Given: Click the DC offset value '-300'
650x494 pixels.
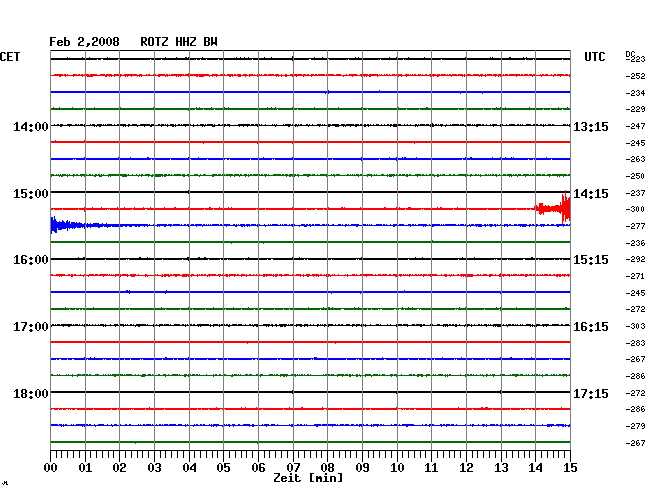Looking at the screenshot, I should pos(635,209).
